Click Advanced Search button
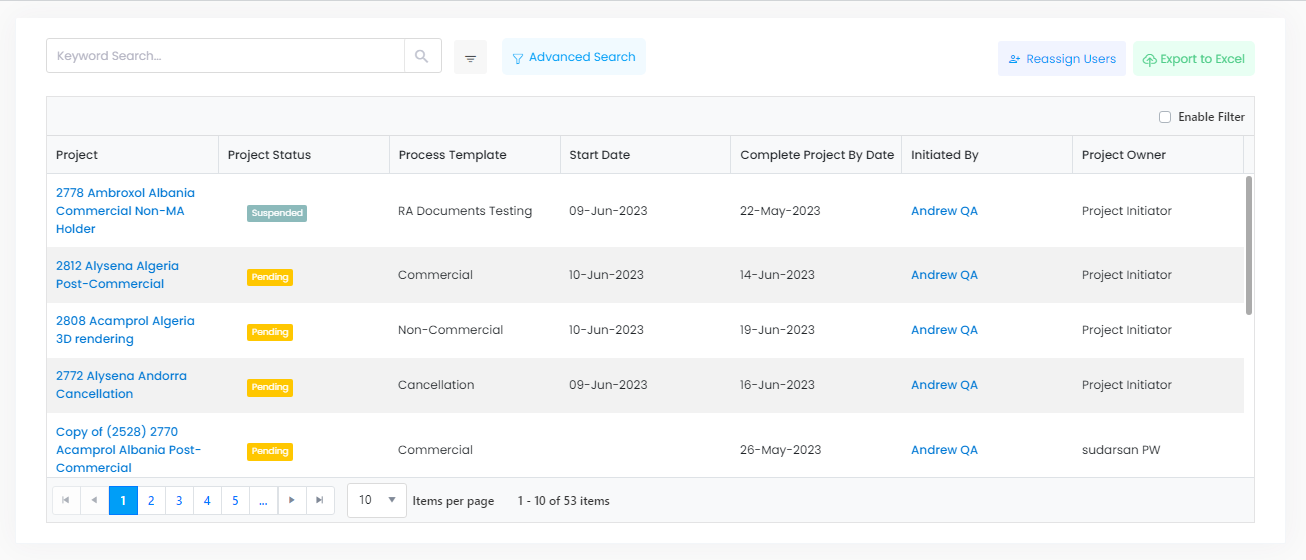Image resolution: width=1306 pixels, height=560 pixels. coord(574,57)
